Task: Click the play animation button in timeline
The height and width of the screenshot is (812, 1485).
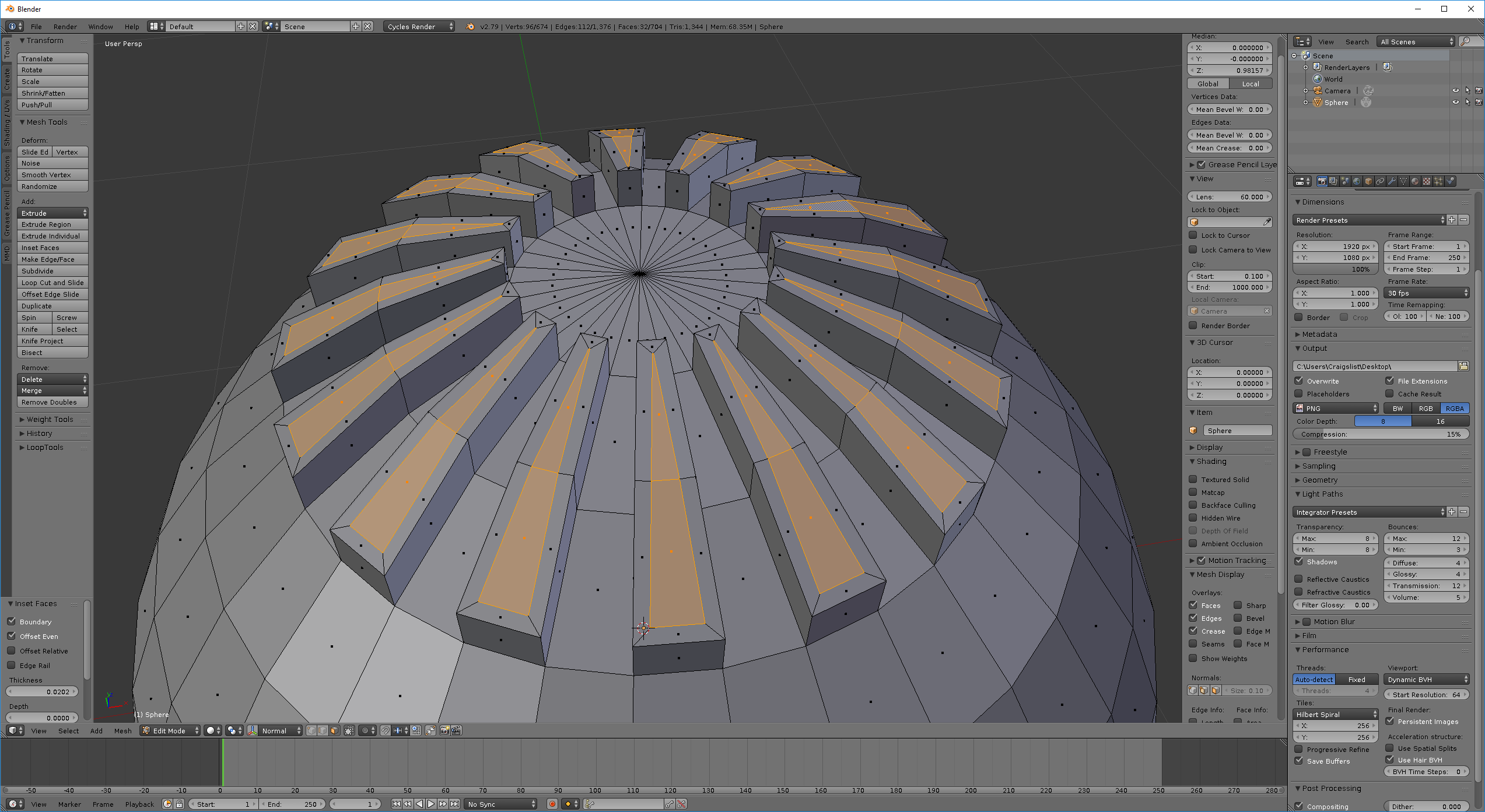Action: (x=431, y=804)
